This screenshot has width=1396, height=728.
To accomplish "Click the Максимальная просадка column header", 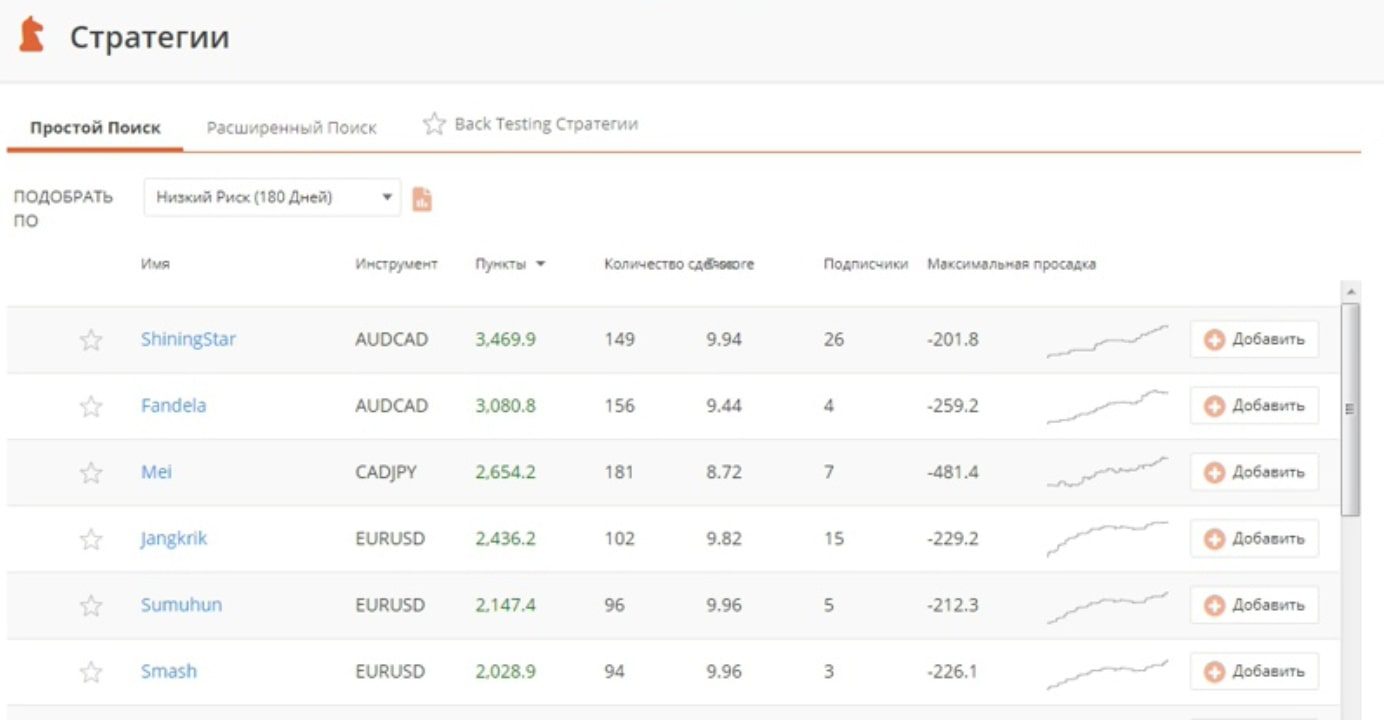I will (1011, 264).
